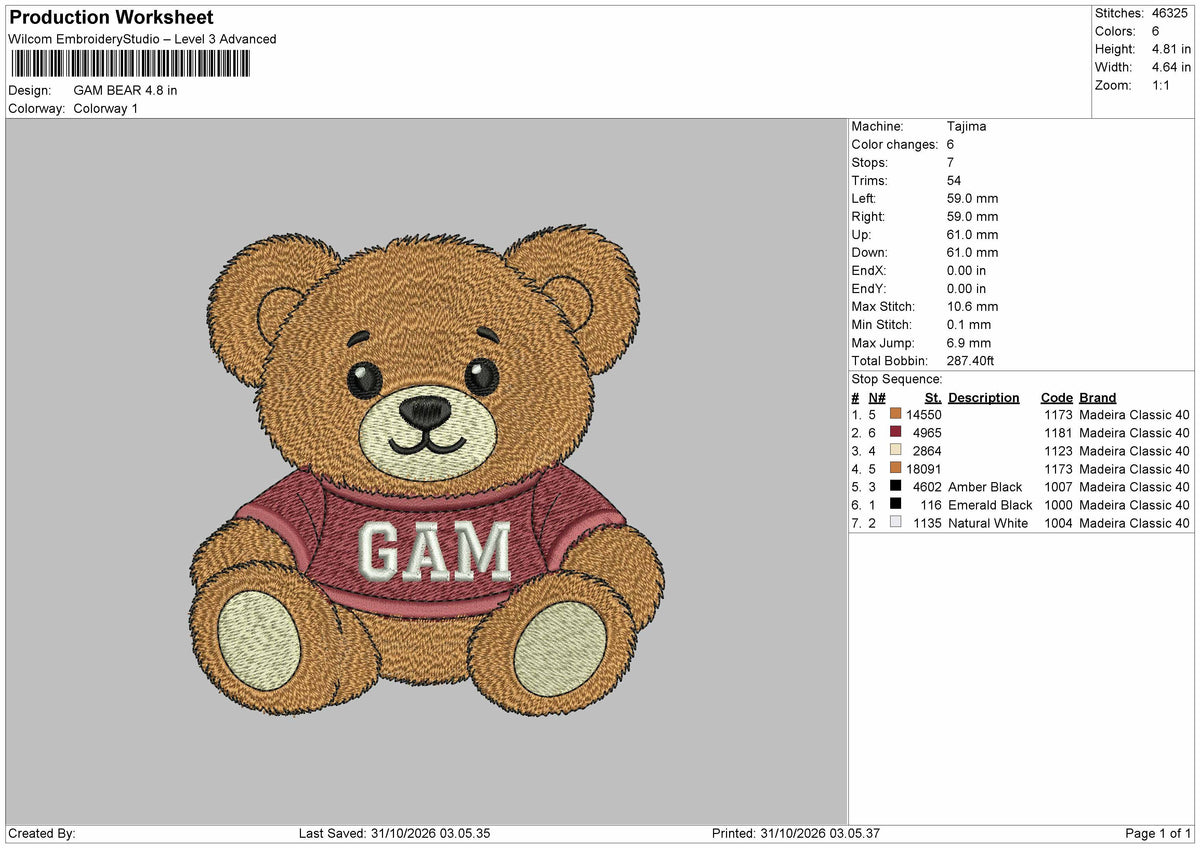Click the height value '4.81 in'
The width and height of the screenshot is (1200, 848).
point(1172,49)
